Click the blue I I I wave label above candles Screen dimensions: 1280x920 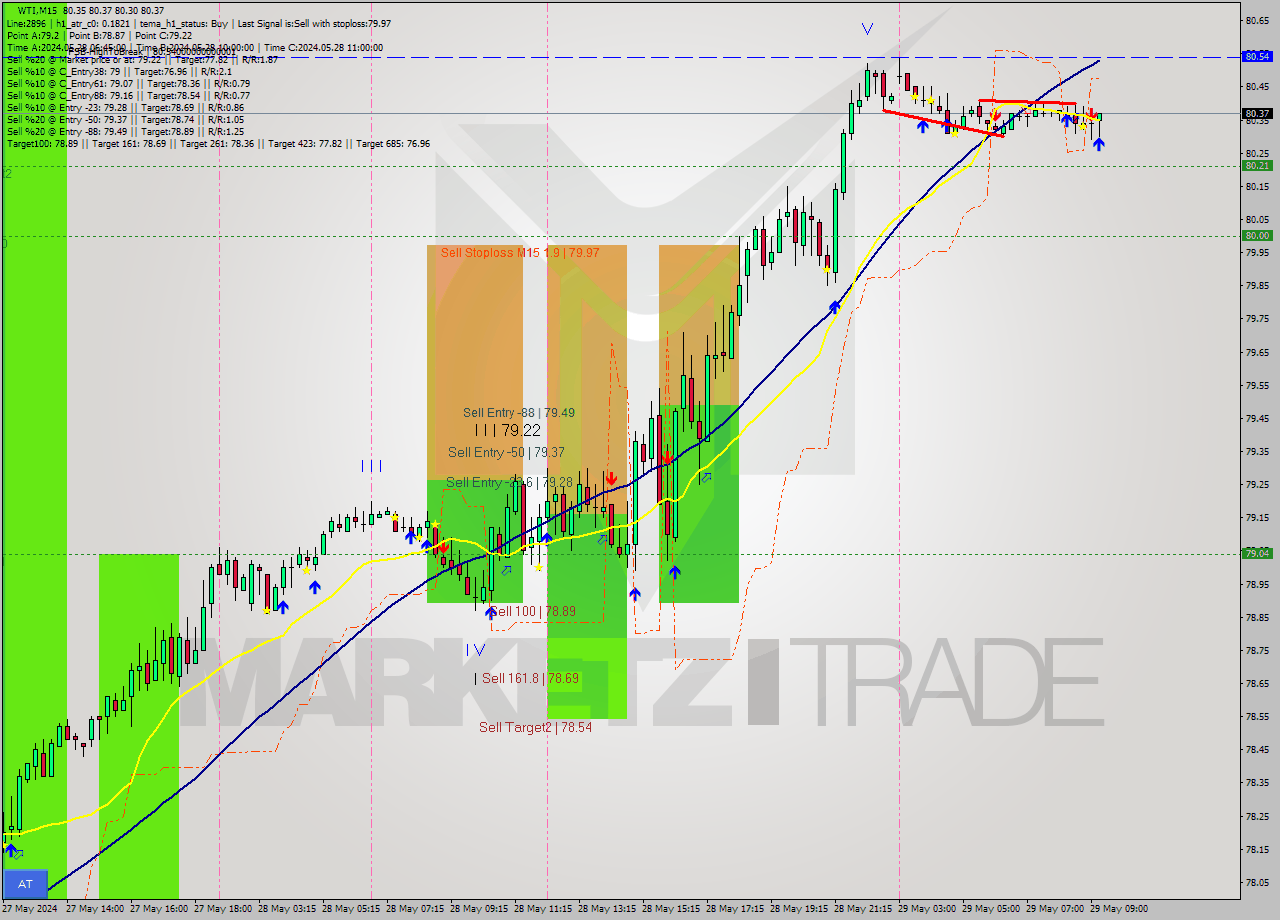pyautogui.click(x=371, y=465)
